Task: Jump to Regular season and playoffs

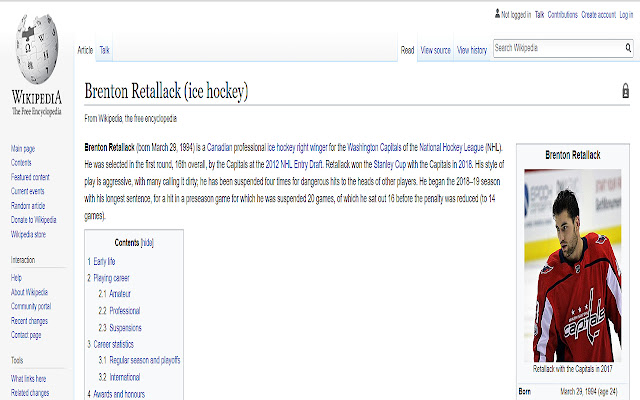Action: 145,360
